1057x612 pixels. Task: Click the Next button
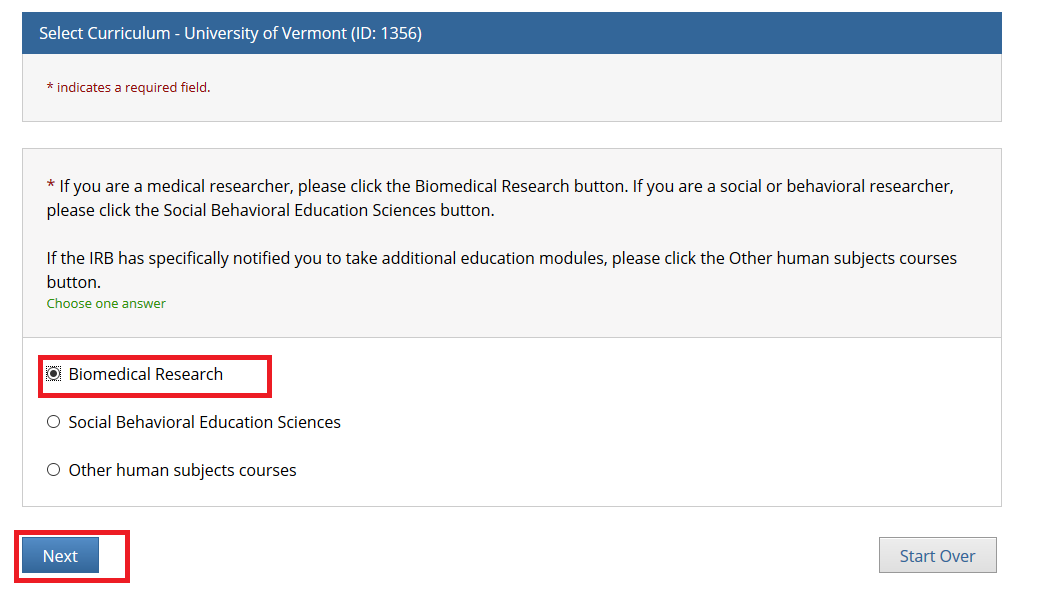click(60, 556)
